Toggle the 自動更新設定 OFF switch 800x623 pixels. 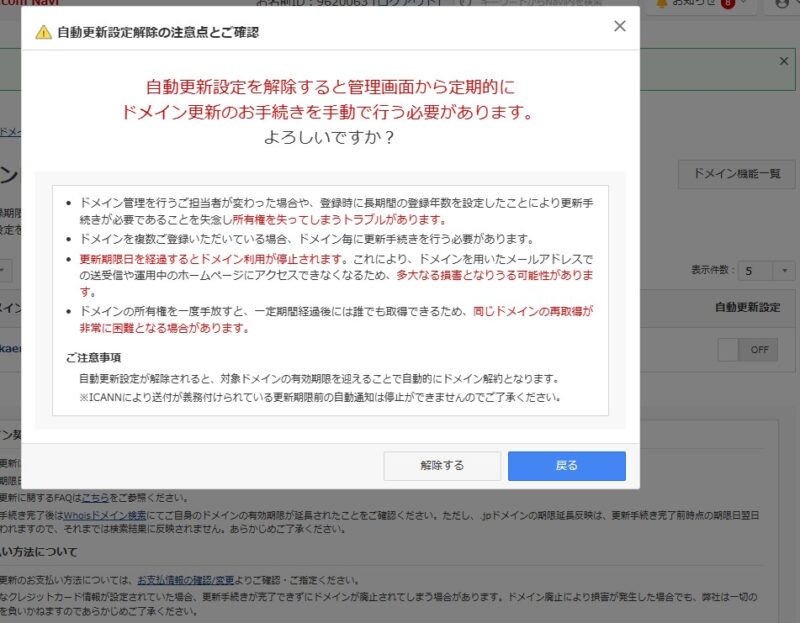coord(747,350)
